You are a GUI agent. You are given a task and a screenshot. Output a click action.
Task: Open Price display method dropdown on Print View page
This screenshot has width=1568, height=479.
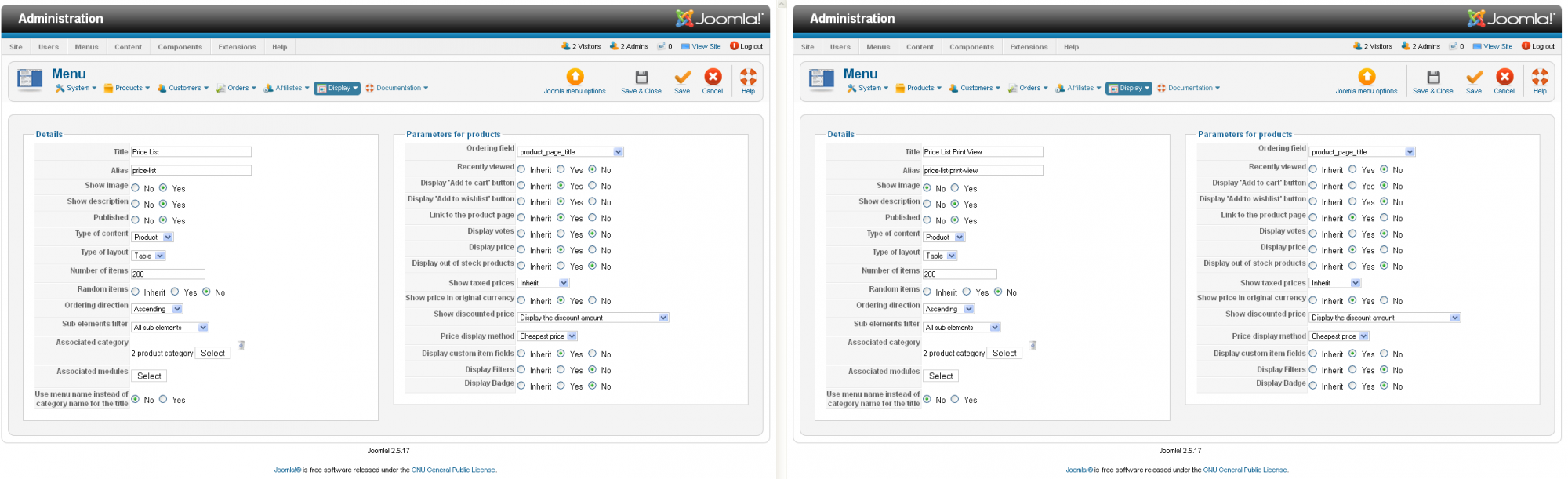1339,336
